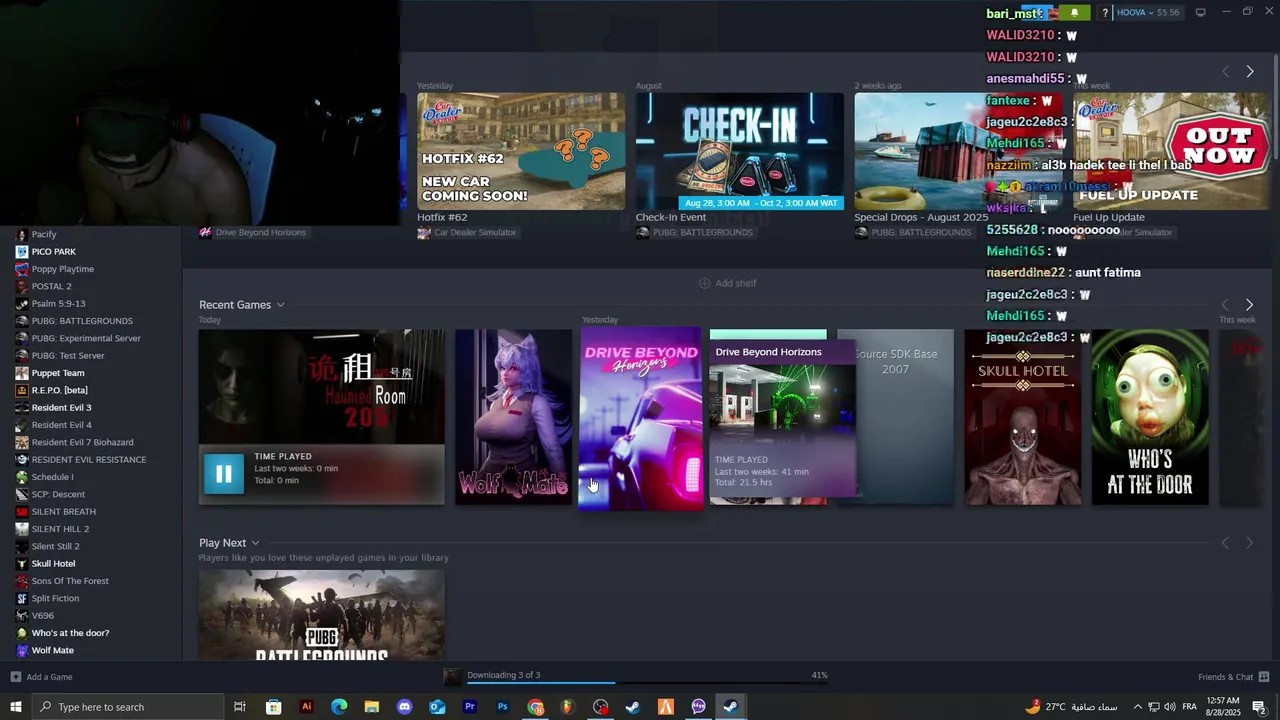Select PUBG: BATTLEGROUNDS in the sidebar
This screenshot has height=720, width=1280.
(82, 321)
